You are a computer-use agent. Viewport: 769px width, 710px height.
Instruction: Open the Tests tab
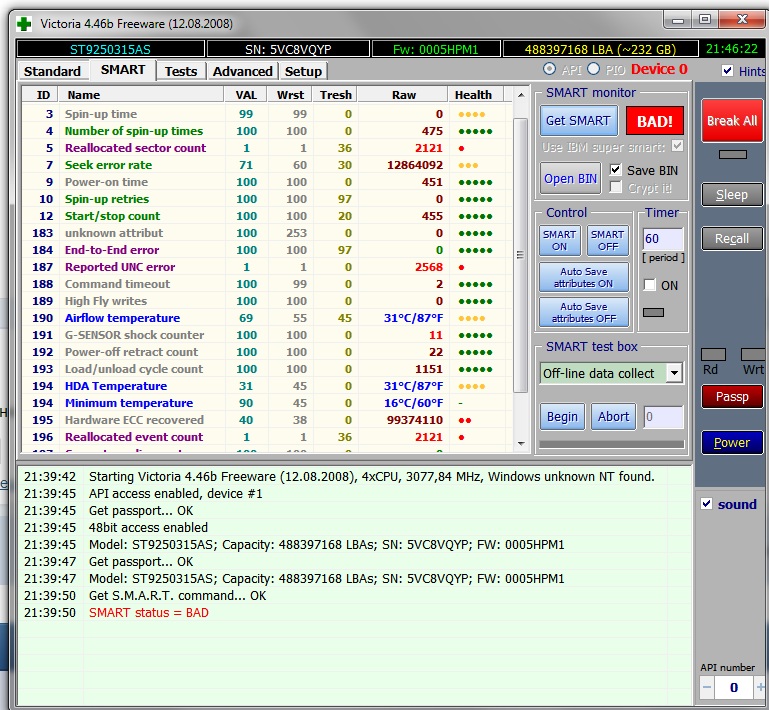pyautogui.click(x=181, y=72)
